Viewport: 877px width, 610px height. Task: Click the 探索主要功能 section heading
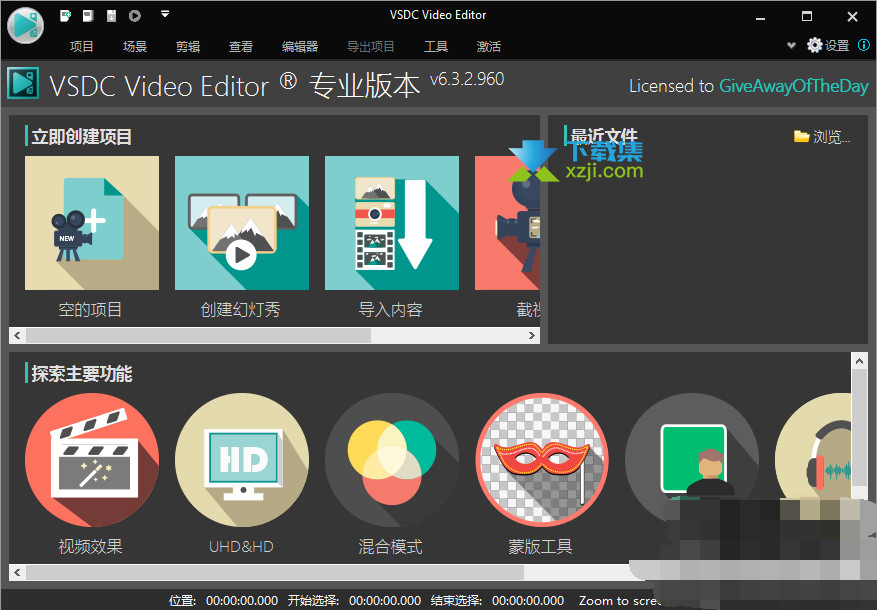pos(82,373)
